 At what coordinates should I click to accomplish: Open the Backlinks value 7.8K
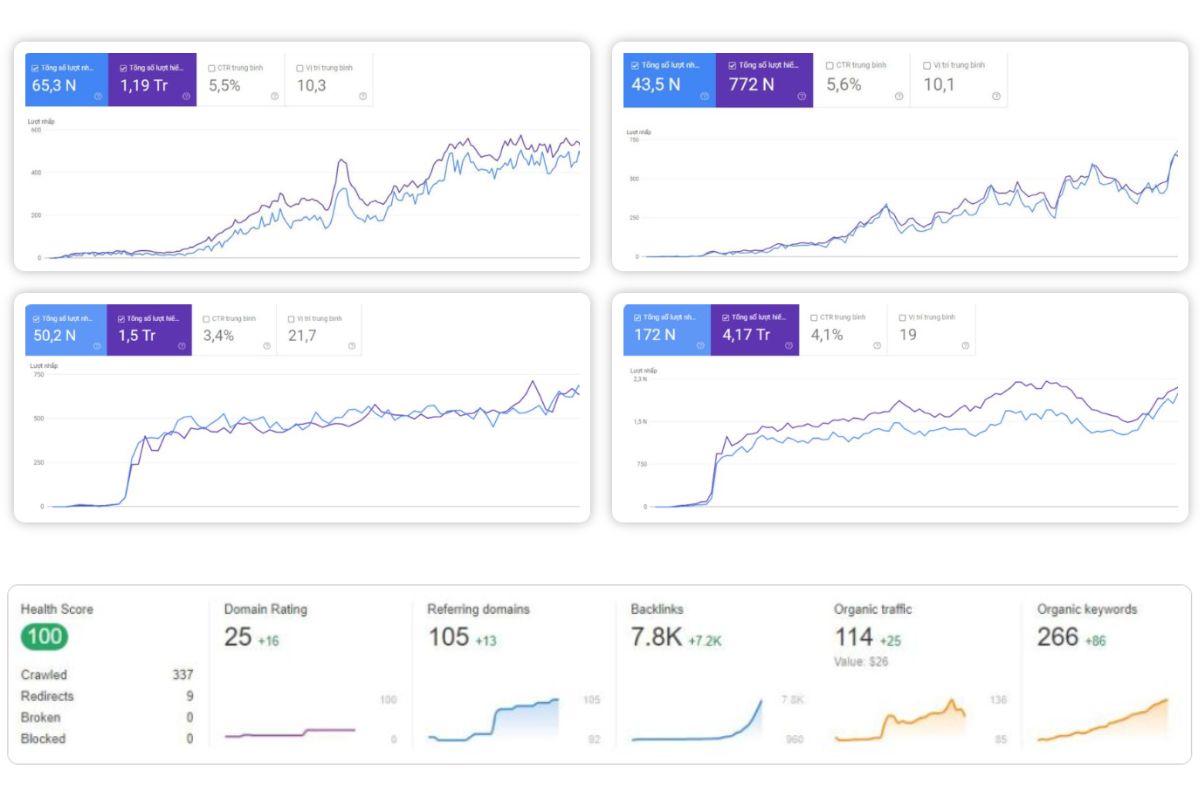pos(656,637)
